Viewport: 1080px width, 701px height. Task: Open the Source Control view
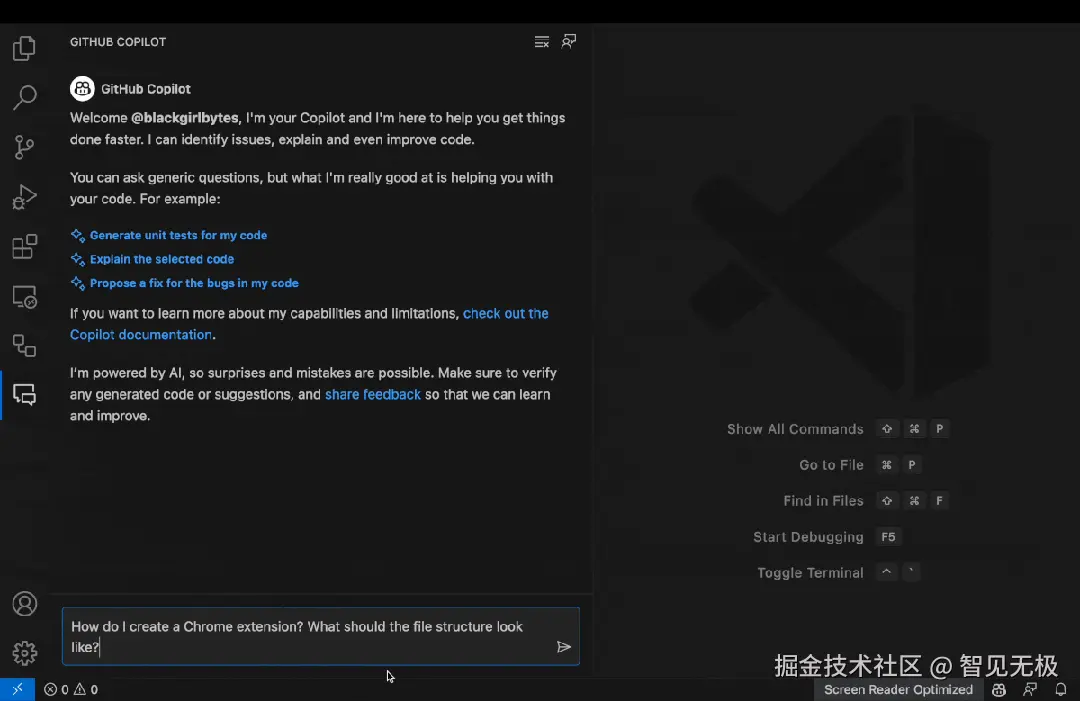pyautogui.click(x=24, y=147)
